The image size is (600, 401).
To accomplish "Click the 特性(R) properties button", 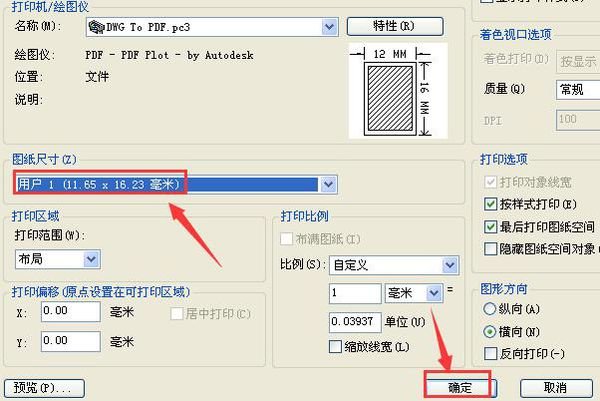I will click(395, 26).
